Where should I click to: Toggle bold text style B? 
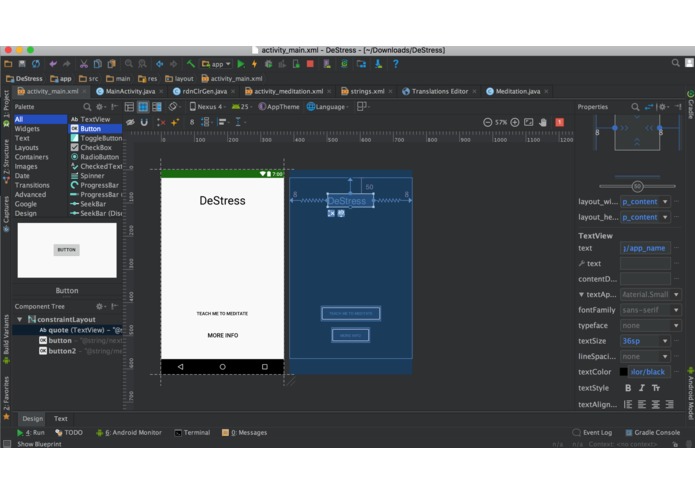(x=628, y=388)
